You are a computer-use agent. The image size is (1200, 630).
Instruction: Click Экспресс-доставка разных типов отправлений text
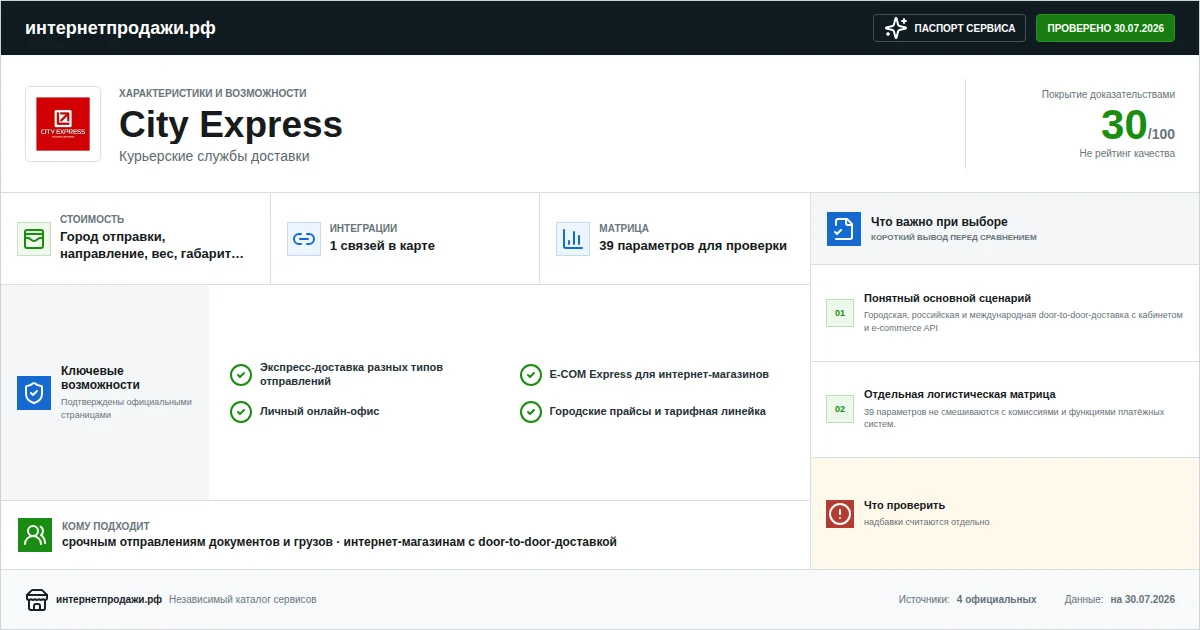351,374
